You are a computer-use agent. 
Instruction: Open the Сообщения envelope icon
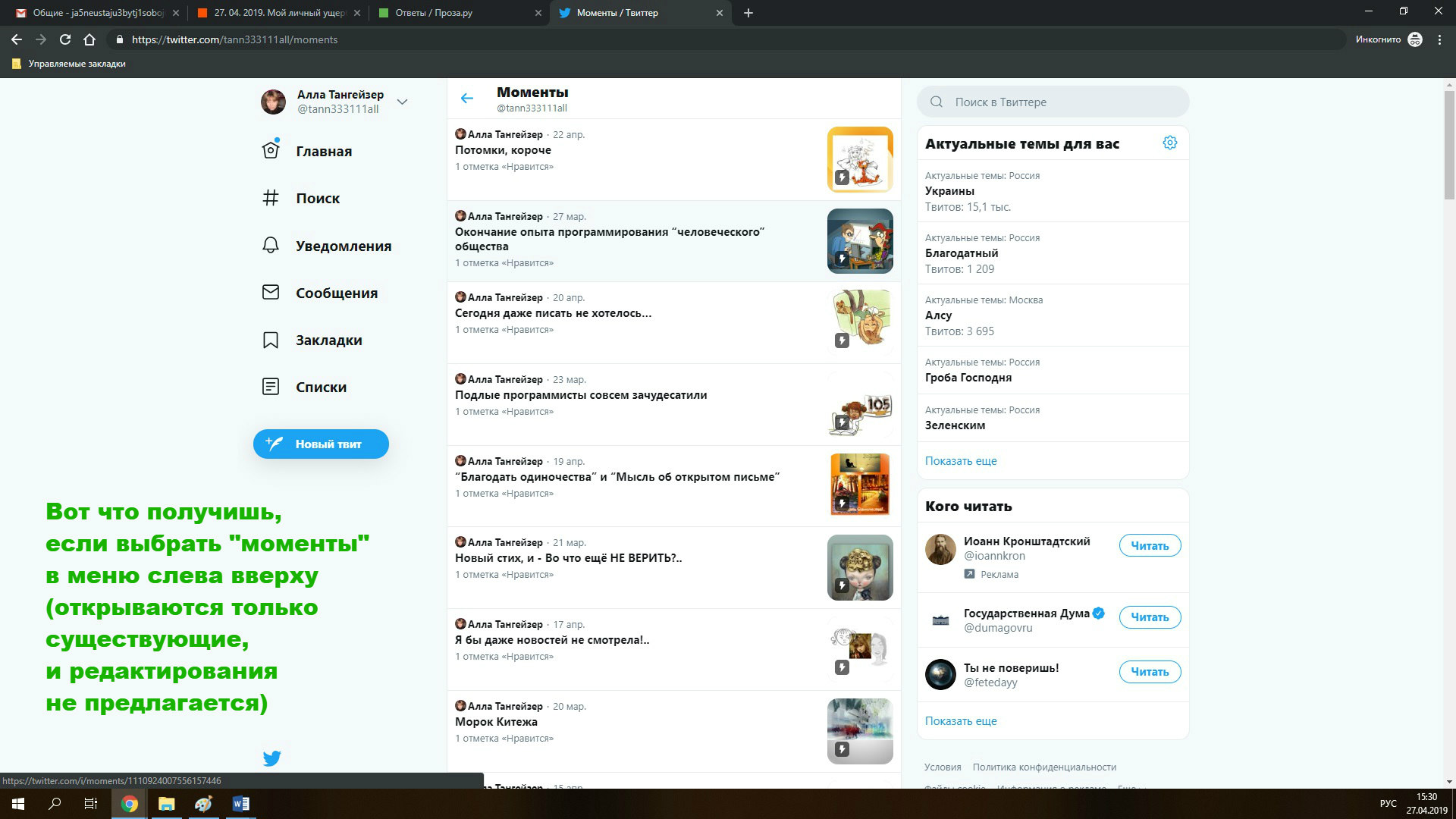[x=271, y=293]
